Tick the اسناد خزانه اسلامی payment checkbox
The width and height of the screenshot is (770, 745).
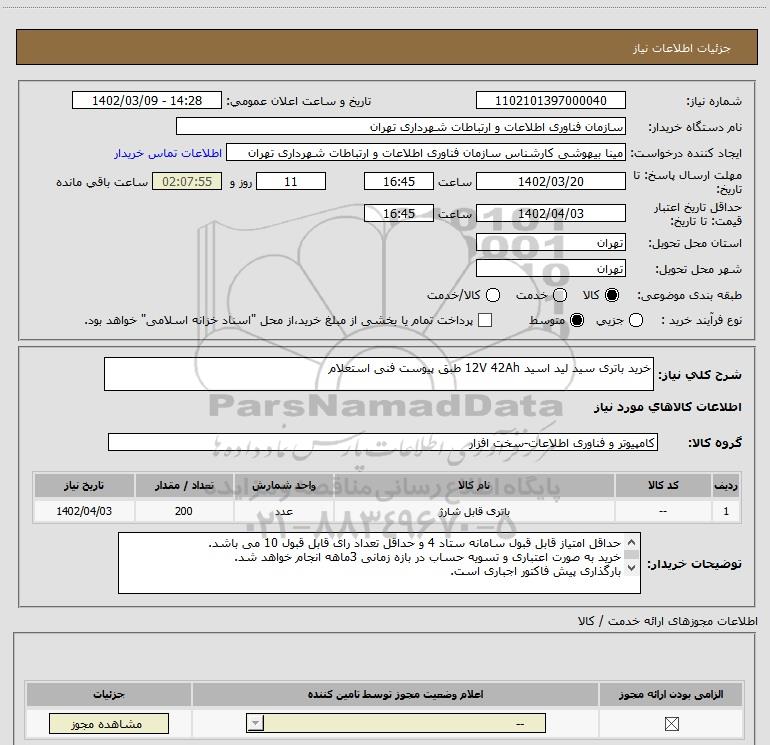tap(485, 320)
